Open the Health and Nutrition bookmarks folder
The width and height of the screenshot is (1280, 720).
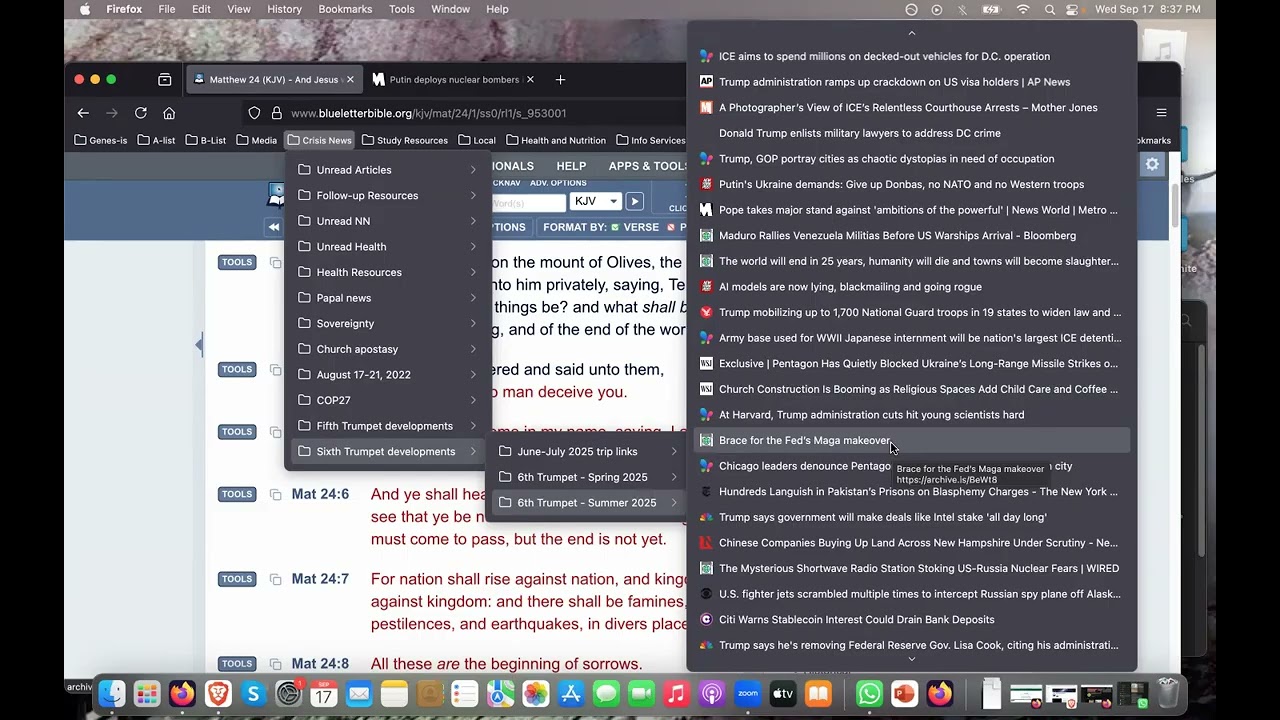tap(556, 140)
